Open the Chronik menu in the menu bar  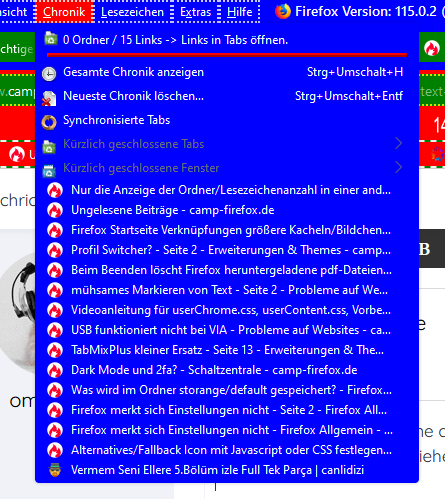click(64, 12)
